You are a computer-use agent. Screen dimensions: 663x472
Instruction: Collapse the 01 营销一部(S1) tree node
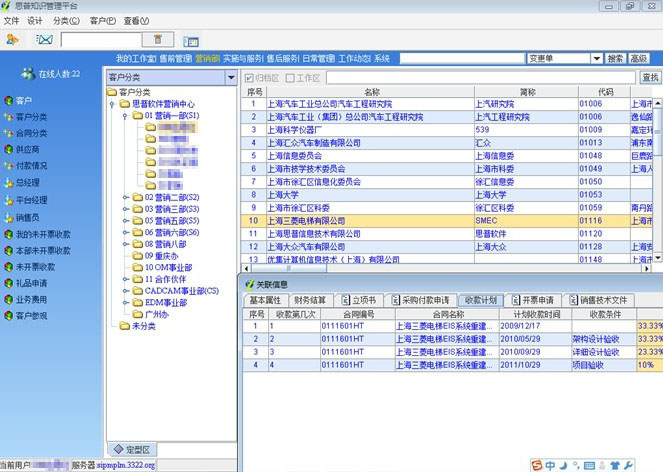pos(123,115)
